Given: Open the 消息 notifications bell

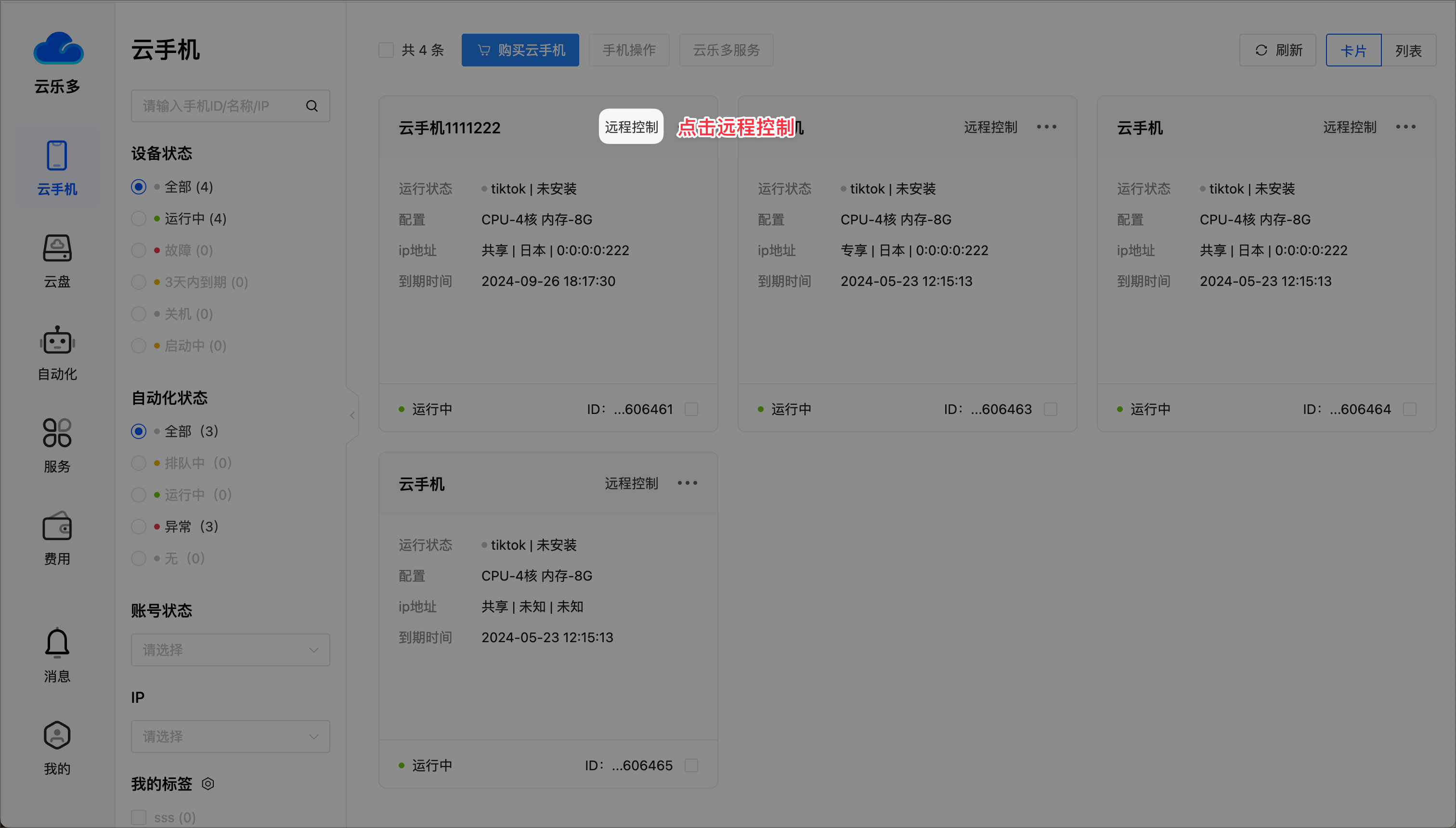Looking at the screenshot, I should pyautogui.click(x=57, y=656).
